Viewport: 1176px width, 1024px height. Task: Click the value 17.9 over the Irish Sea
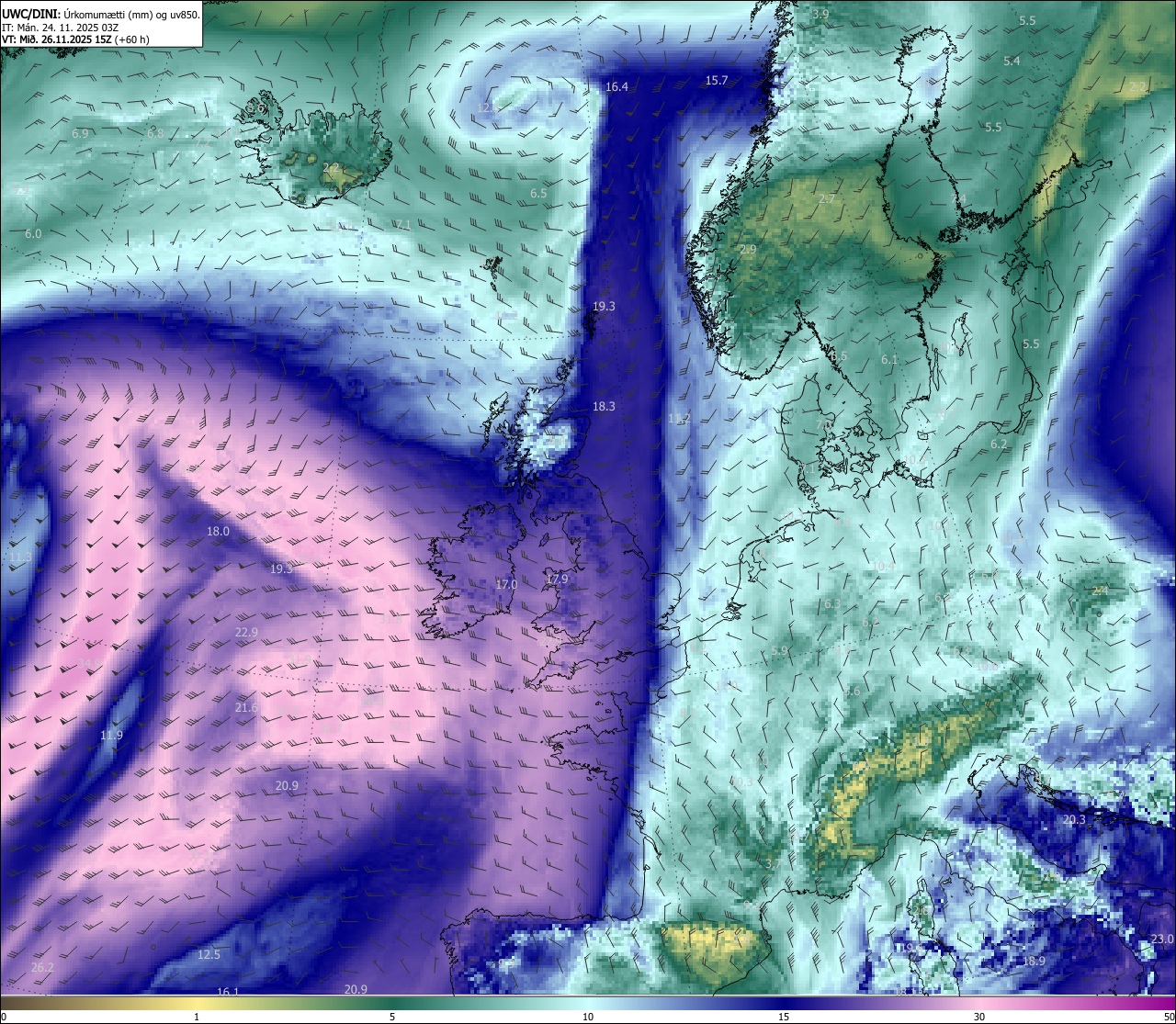(558, 580)
